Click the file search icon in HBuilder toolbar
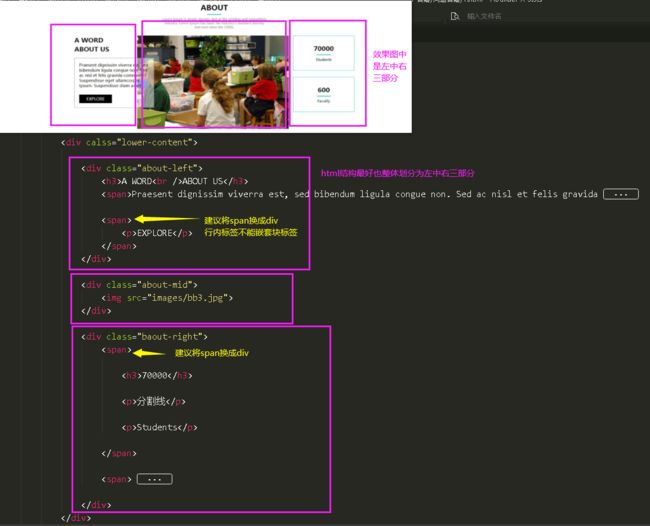The height and width of the screenshot is (526, 650). 455,16
